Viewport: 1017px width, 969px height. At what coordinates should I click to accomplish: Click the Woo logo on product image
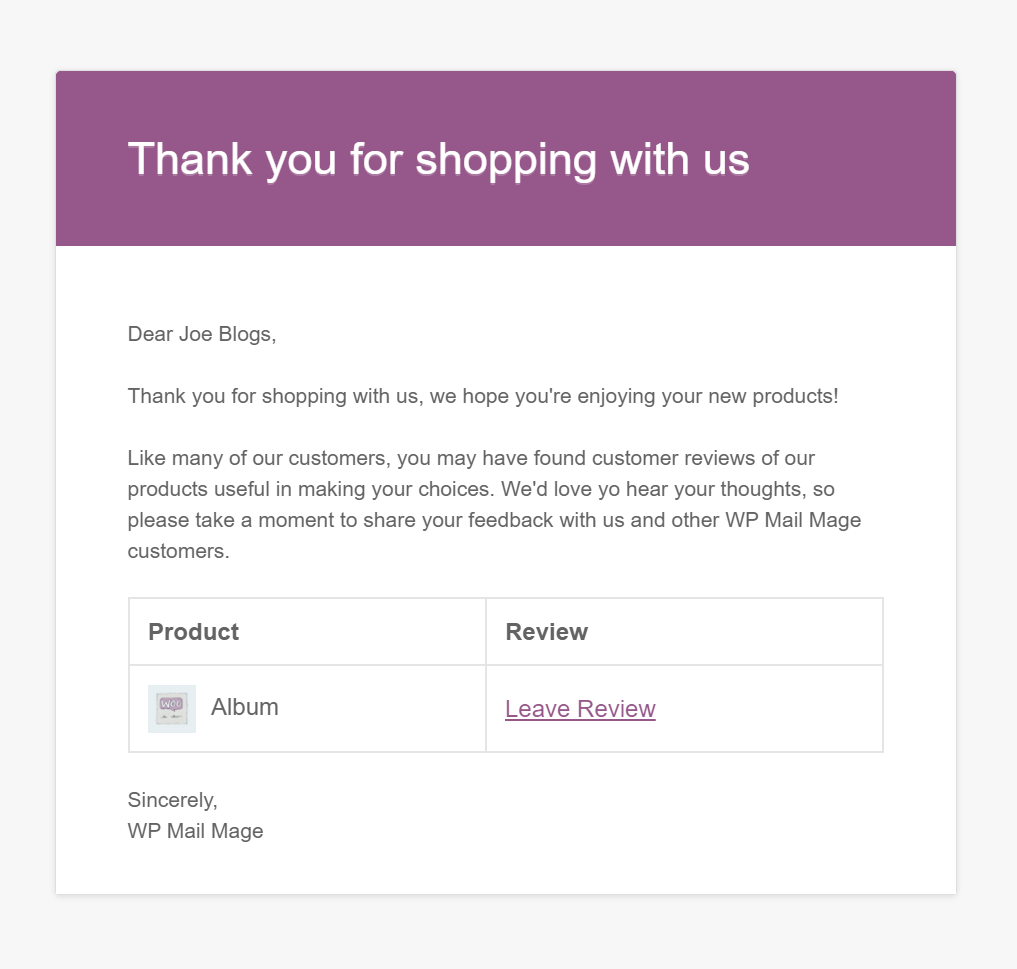point(172,704)
